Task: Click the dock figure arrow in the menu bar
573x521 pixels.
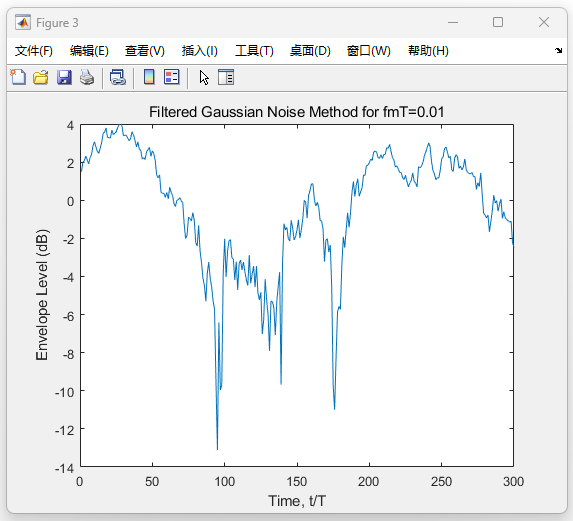Action: [558, 50]
